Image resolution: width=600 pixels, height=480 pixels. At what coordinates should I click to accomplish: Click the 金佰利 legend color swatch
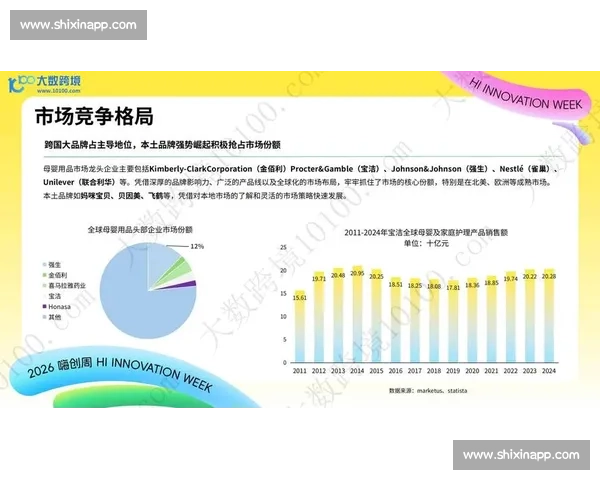click(45, 275)
